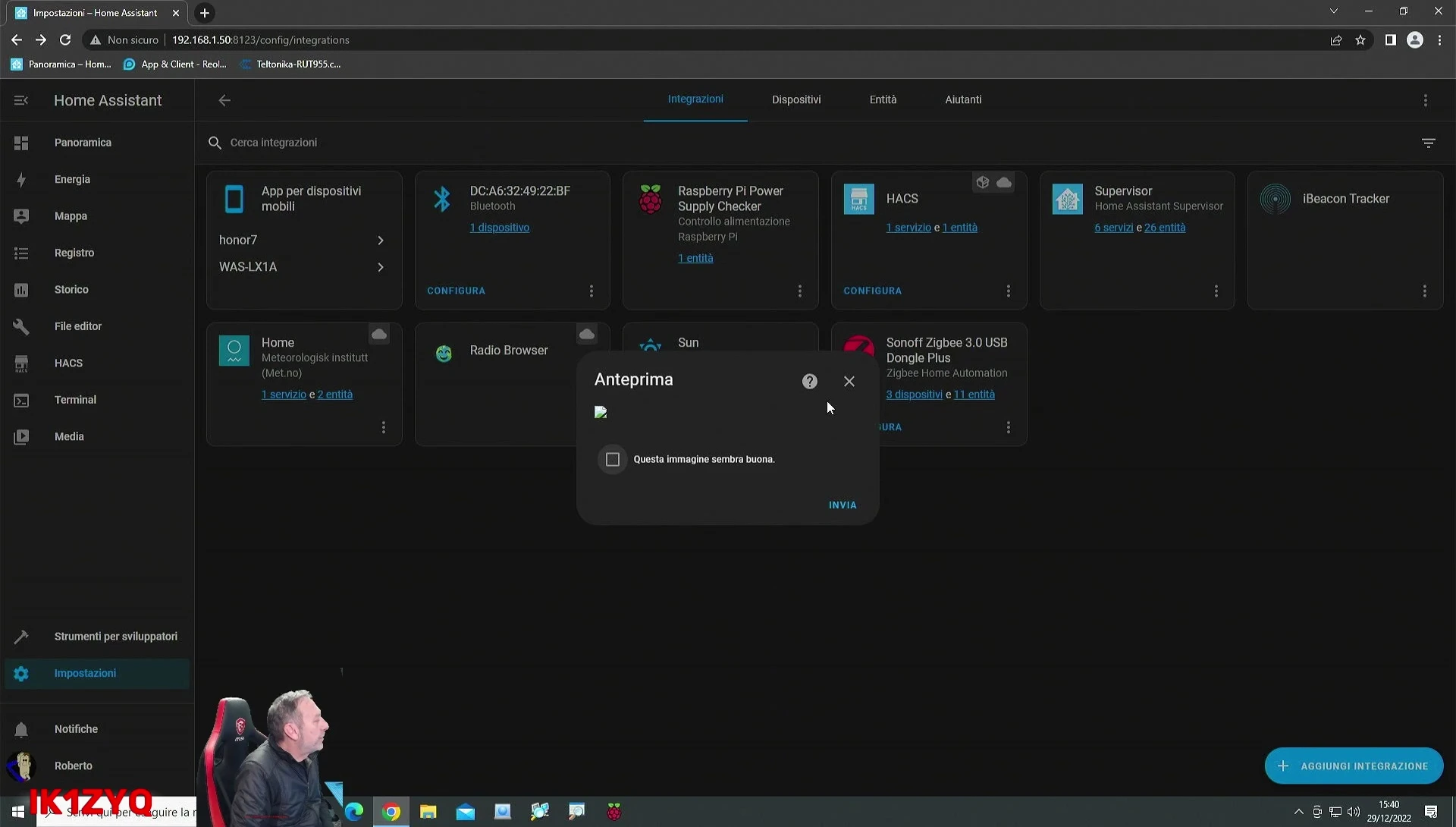Open menu on Home Met.no card

(x=384, y=428)
